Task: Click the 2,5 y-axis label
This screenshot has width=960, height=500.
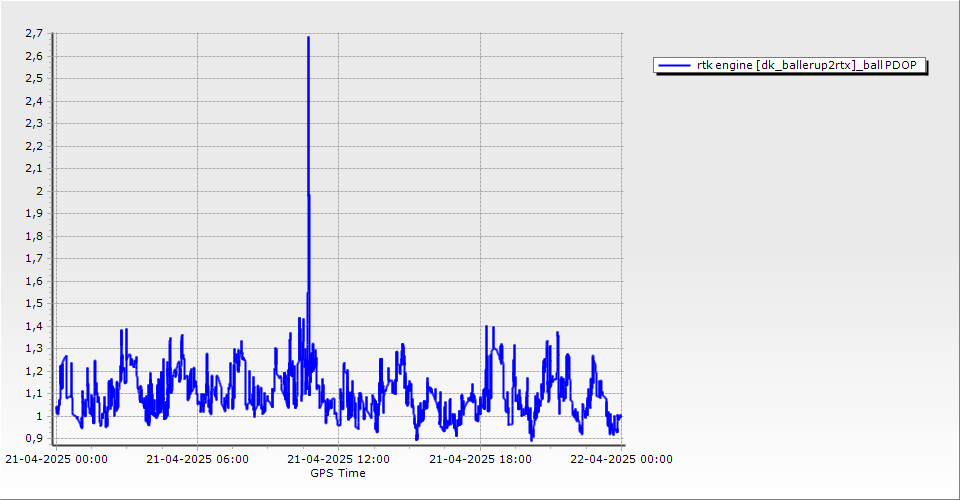Action: point(34,78)
